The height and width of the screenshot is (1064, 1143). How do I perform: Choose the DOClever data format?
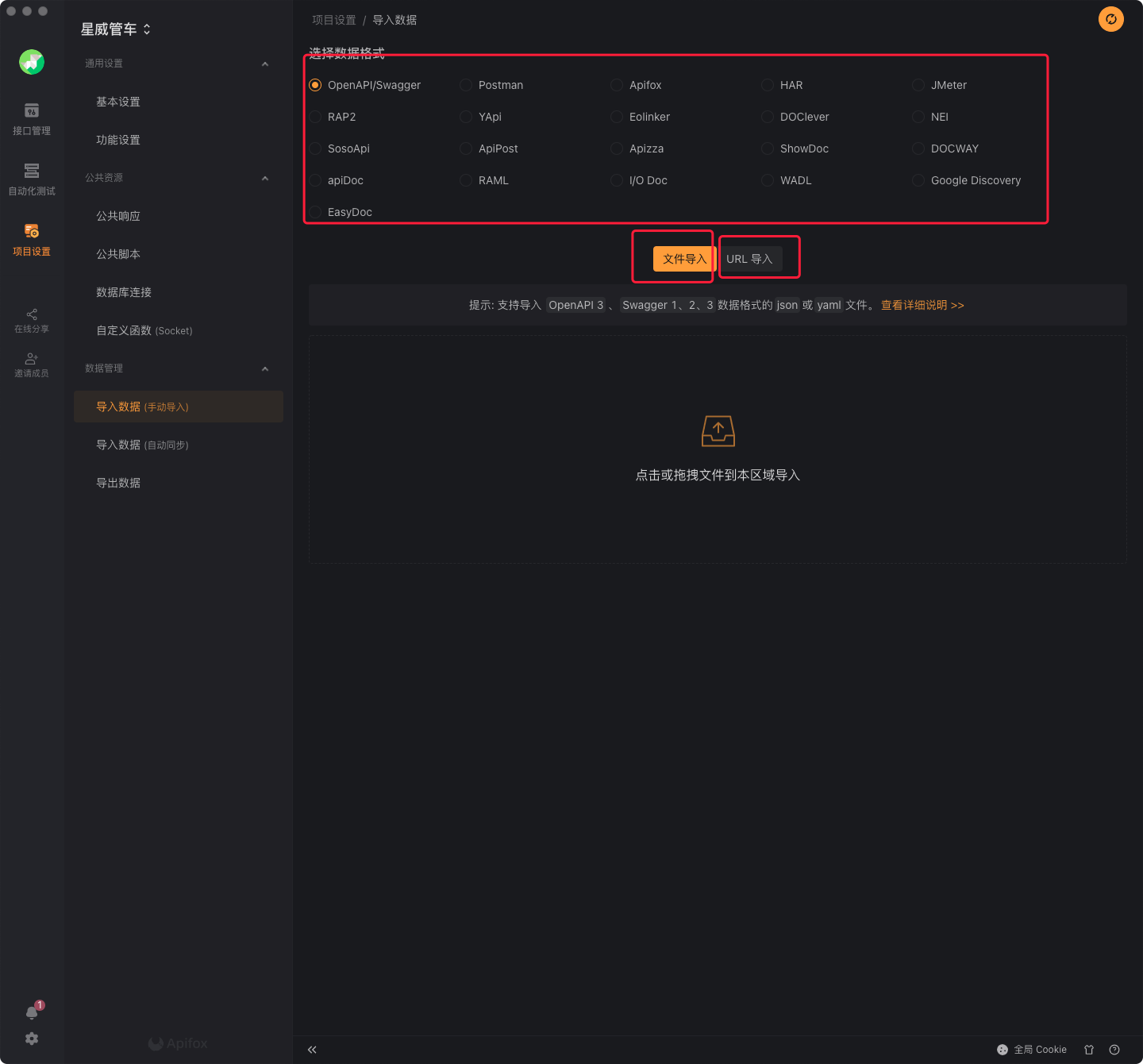768,117
